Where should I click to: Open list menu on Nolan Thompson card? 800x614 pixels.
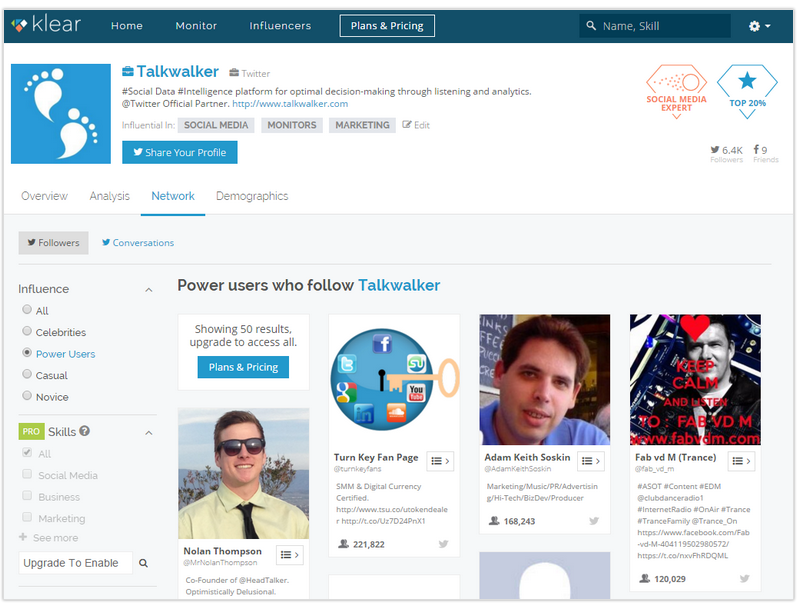point(290,555)
